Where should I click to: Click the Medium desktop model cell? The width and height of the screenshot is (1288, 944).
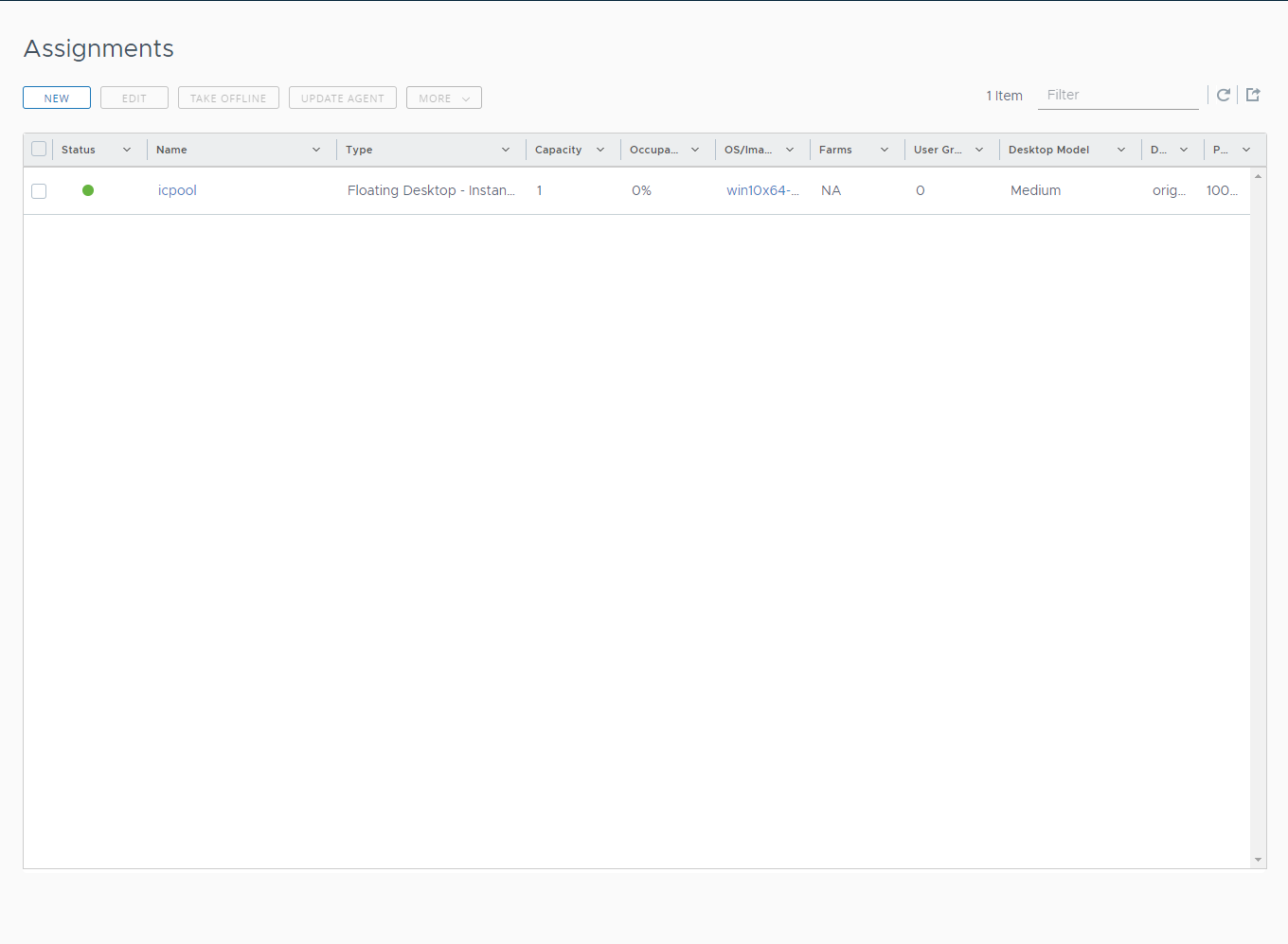1035,190
